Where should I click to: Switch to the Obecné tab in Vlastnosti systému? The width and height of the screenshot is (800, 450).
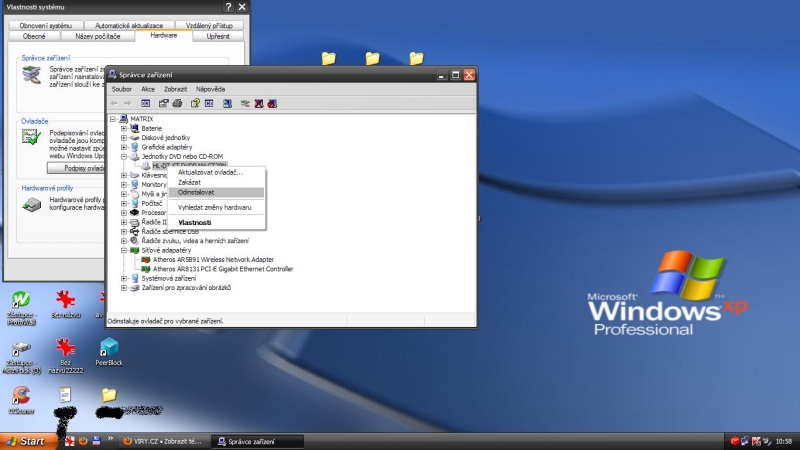[34, 36]
